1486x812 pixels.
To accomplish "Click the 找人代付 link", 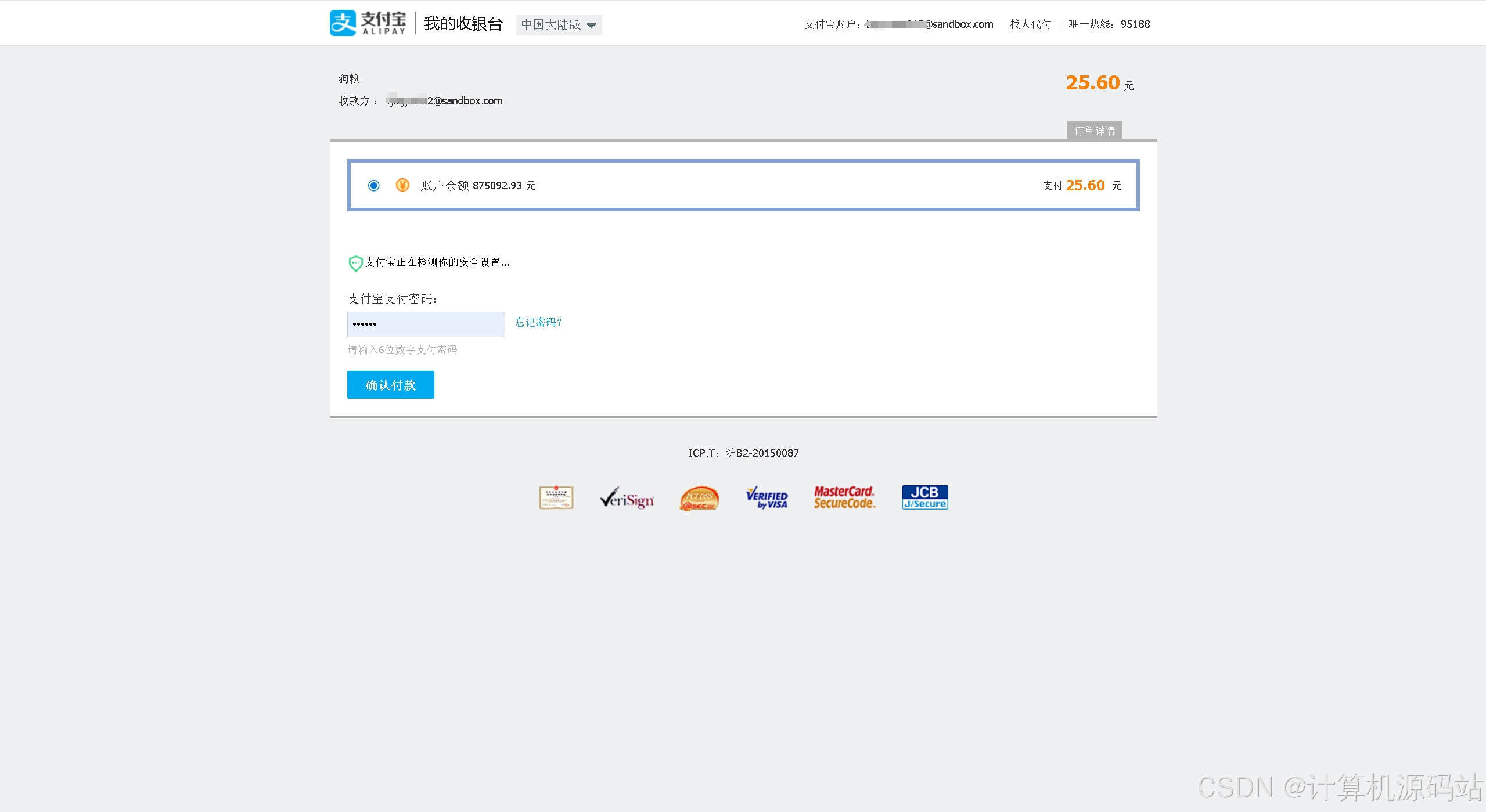I will [x=1031, y=24].
